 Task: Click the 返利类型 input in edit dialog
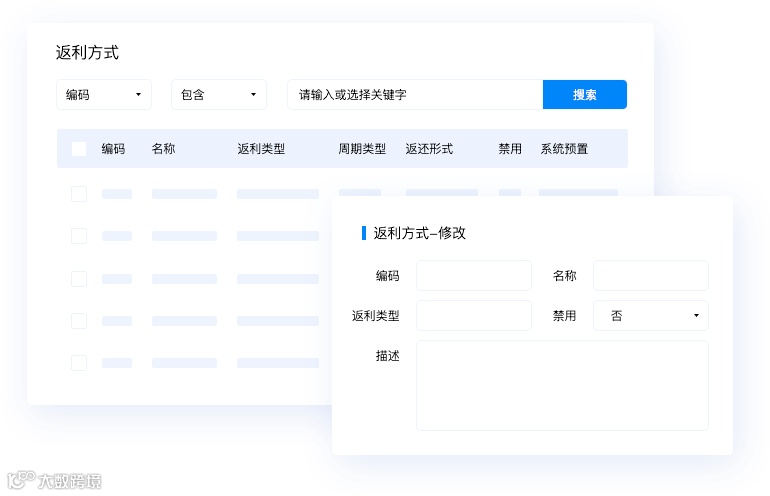tap(474, 315)
